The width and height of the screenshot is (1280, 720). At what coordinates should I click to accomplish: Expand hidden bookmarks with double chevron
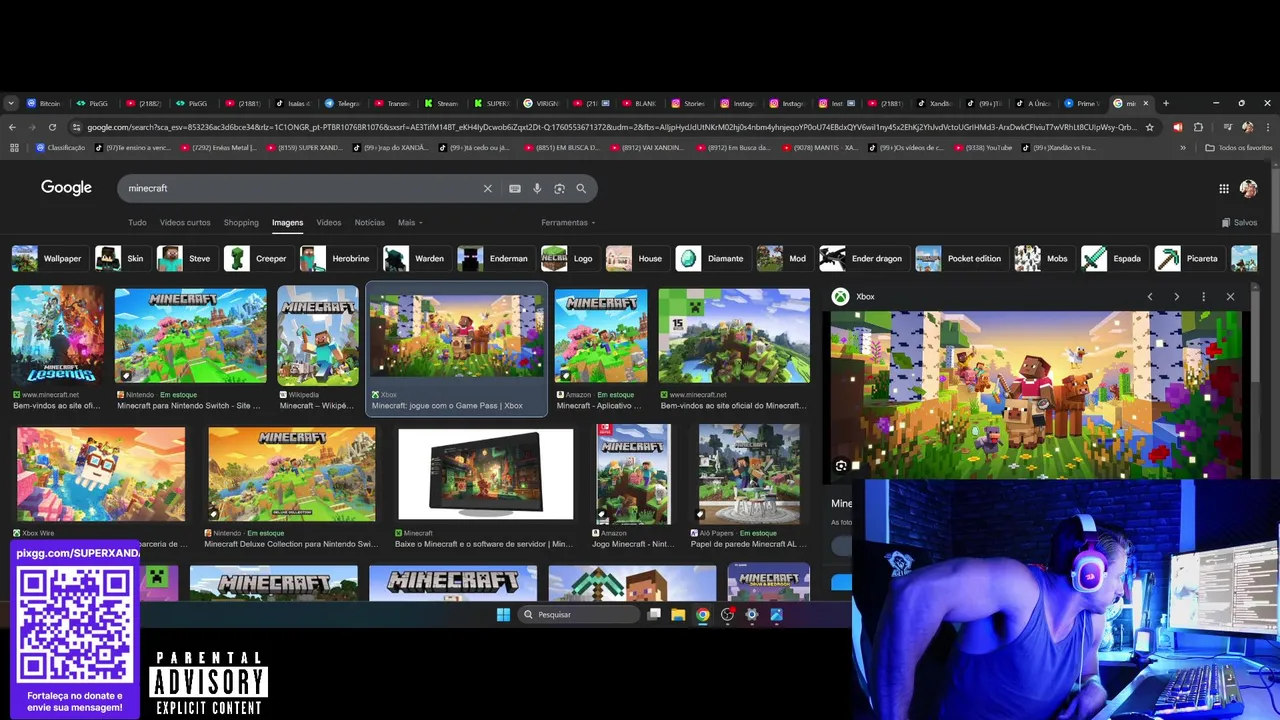[x=1183, y=148]
